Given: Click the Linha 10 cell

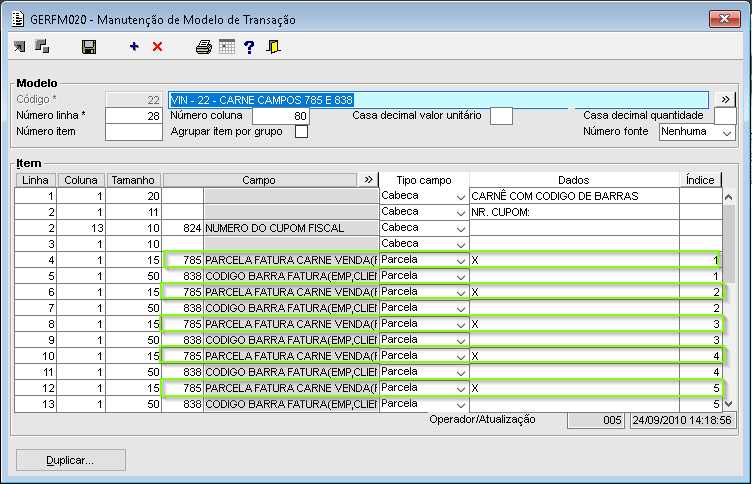Looking at the screenshot, I should tap(35, 356).
